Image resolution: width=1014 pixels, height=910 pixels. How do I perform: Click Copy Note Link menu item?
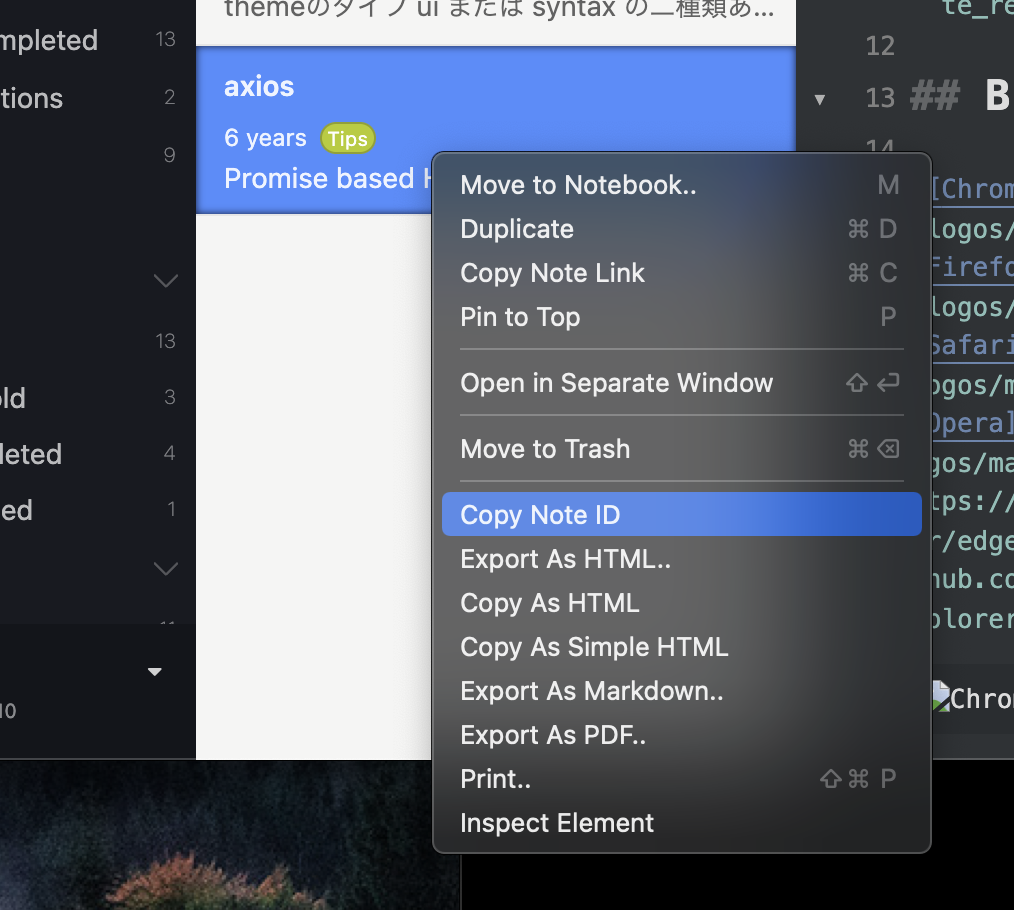(x=682, y=273)
